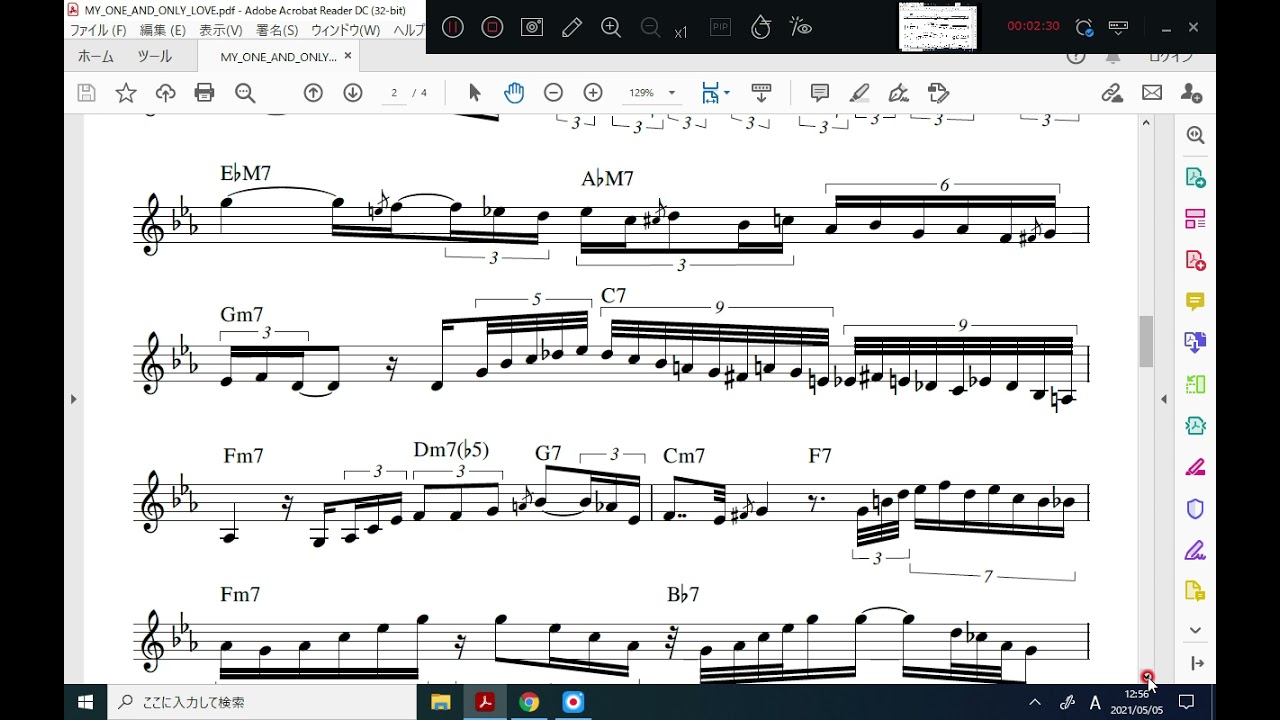Open Export PDF tool in the right sidebar
Viewport: 1280px width, 720px height.
[x=1195, y=177]
